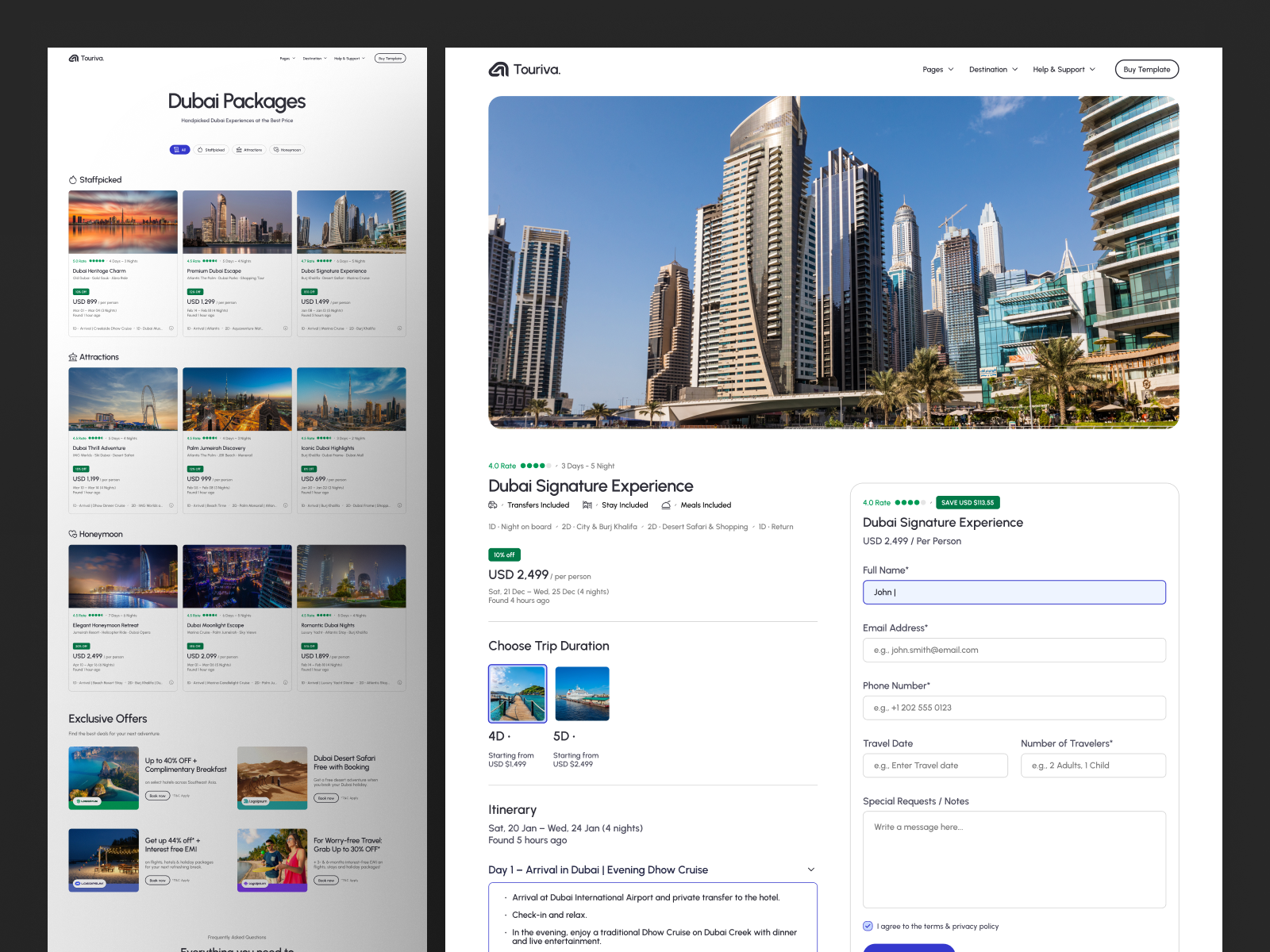Click the shopping cart icon on the All filter
1270x952 pixels.
[177, 150]
